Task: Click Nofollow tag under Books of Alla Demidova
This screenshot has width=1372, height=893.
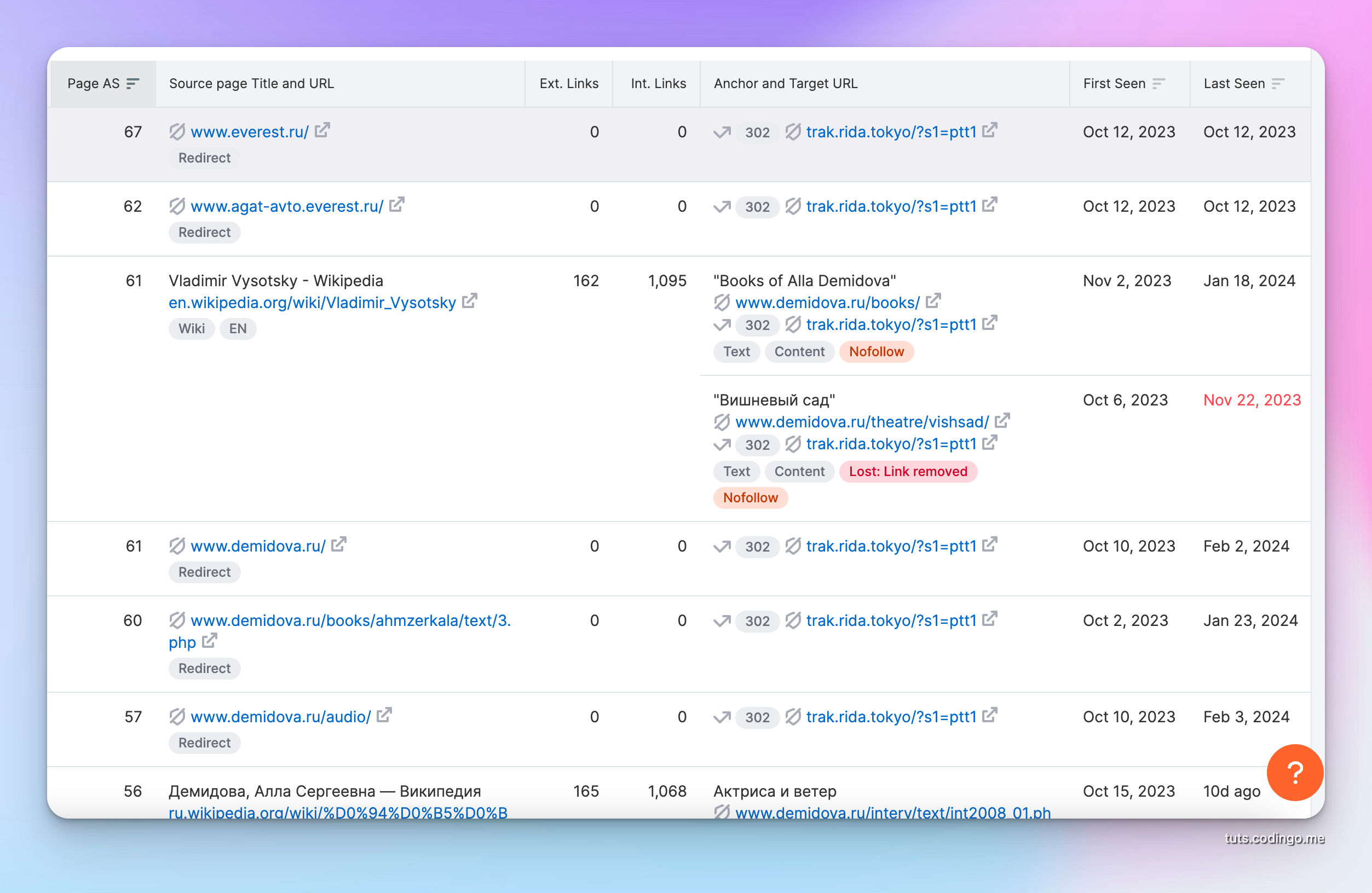Action: pos(876,351)
